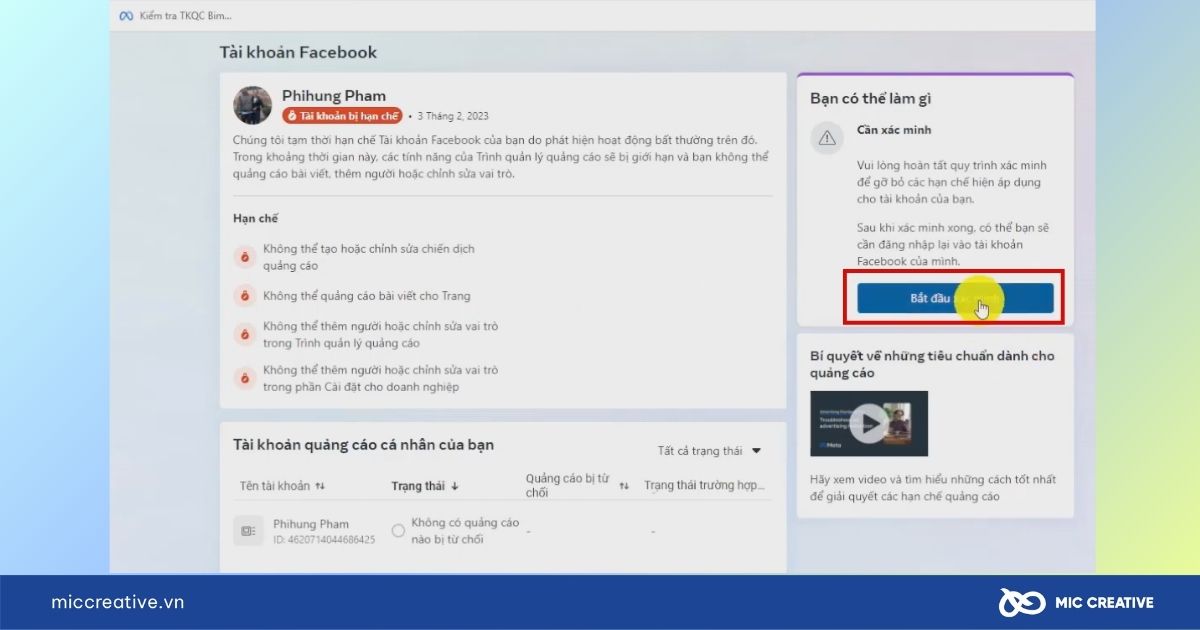Image resolution: width=1200 pixels, height=630 pixels.
Task: Open the Tất cả trạng thái dropdown
Action: (710, 451)
